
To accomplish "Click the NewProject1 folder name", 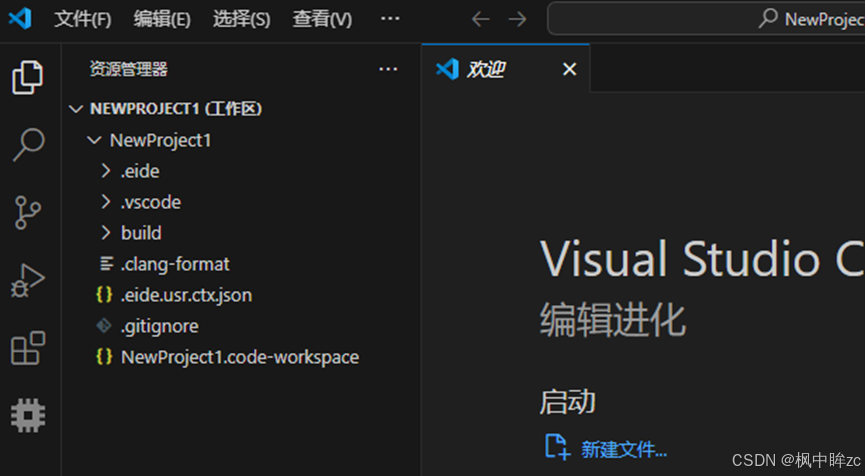I will pos(161,140).
